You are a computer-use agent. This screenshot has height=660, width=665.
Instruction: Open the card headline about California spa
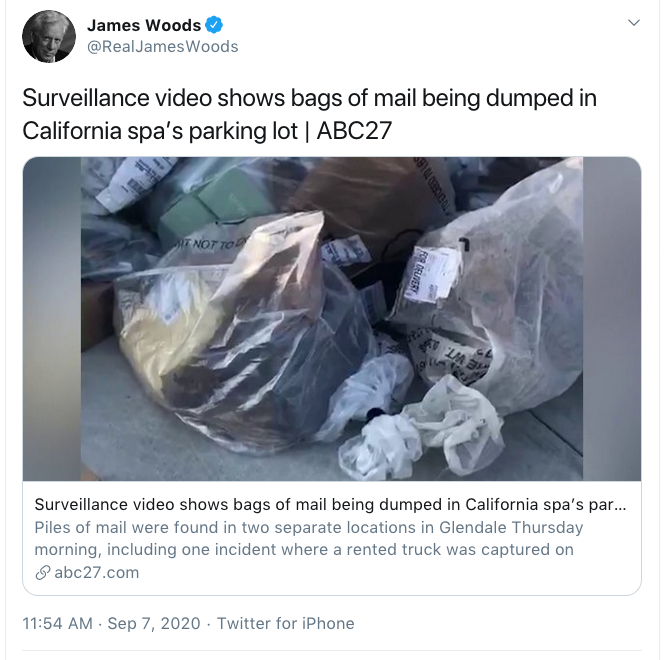pos(330,504)
